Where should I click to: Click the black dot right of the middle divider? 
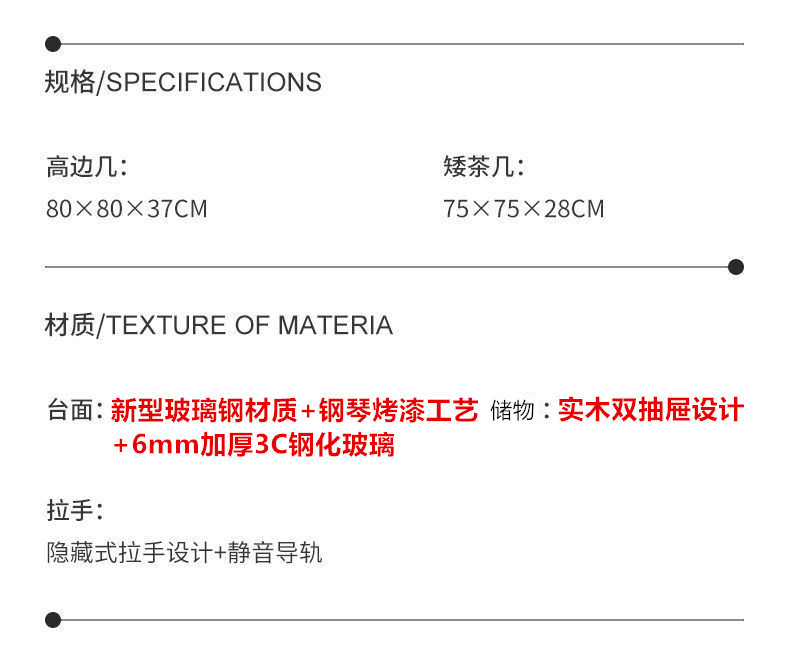[x=736, y=267]
